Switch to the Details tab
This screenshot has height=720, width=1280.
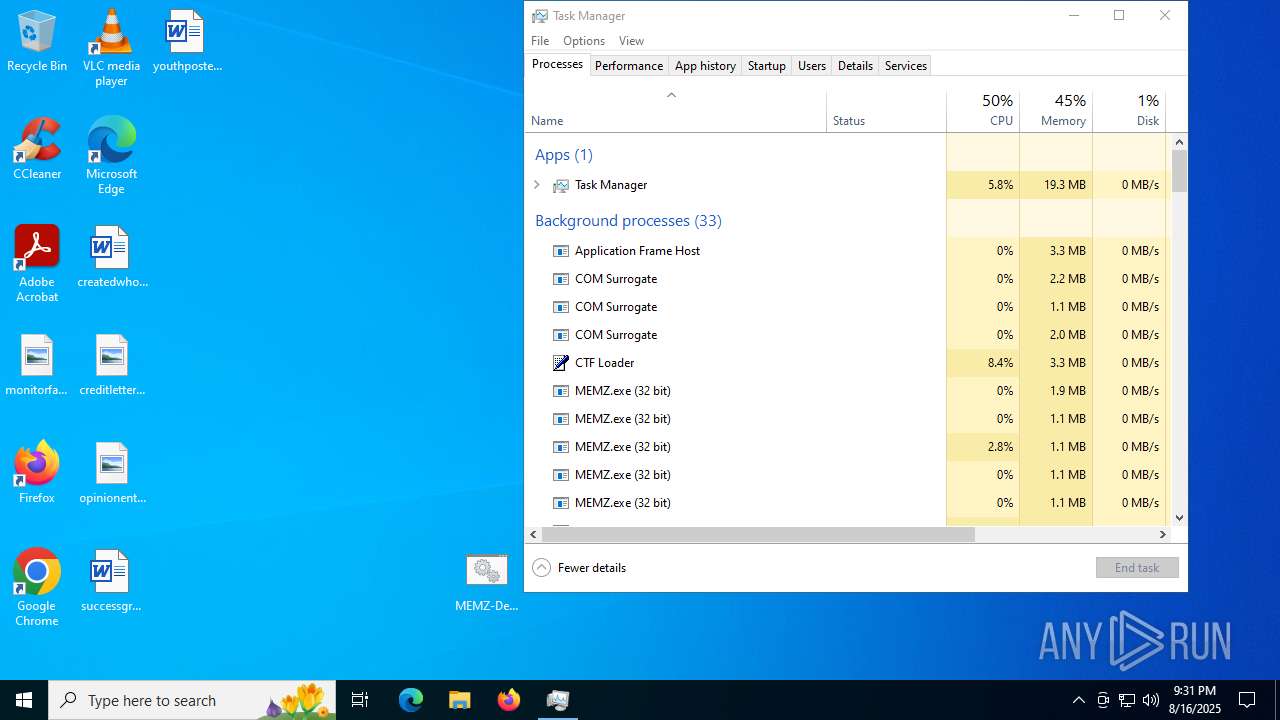855,66
